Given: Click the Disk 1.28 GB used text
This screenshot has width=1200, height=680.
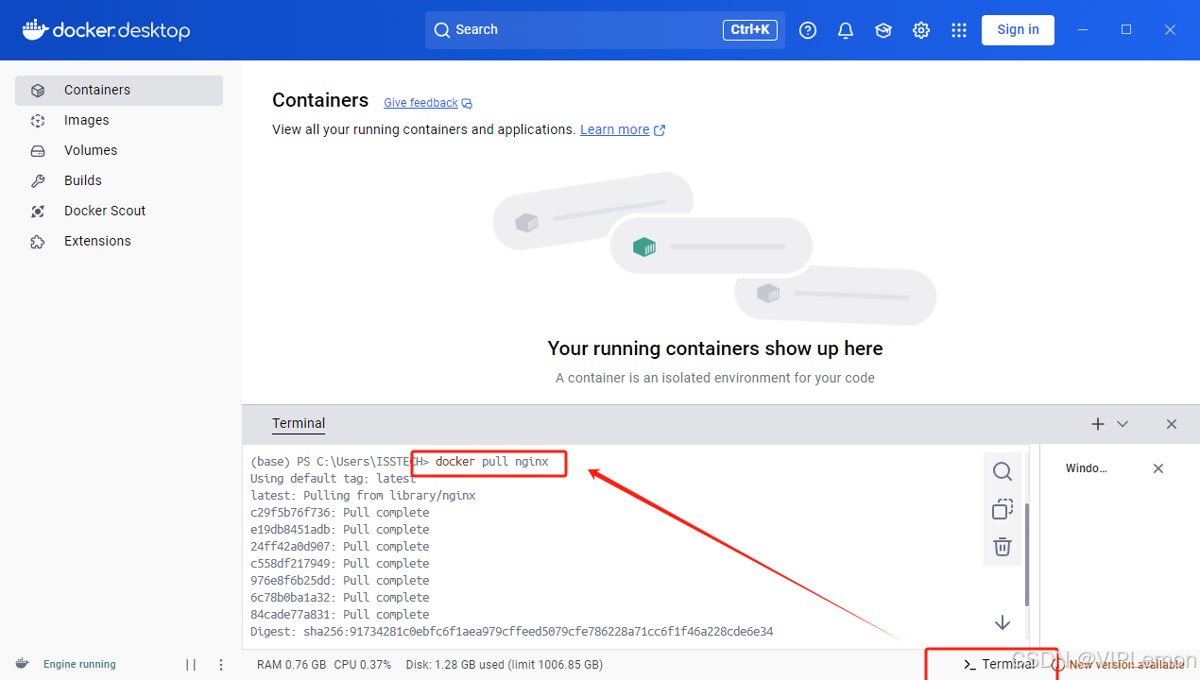Looking at the screenshot, I should tap(504, 664).
